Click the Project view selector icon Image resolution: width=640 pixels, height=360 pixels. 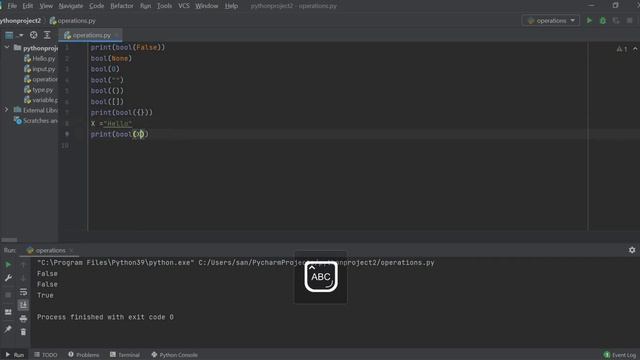coord(9,36)
